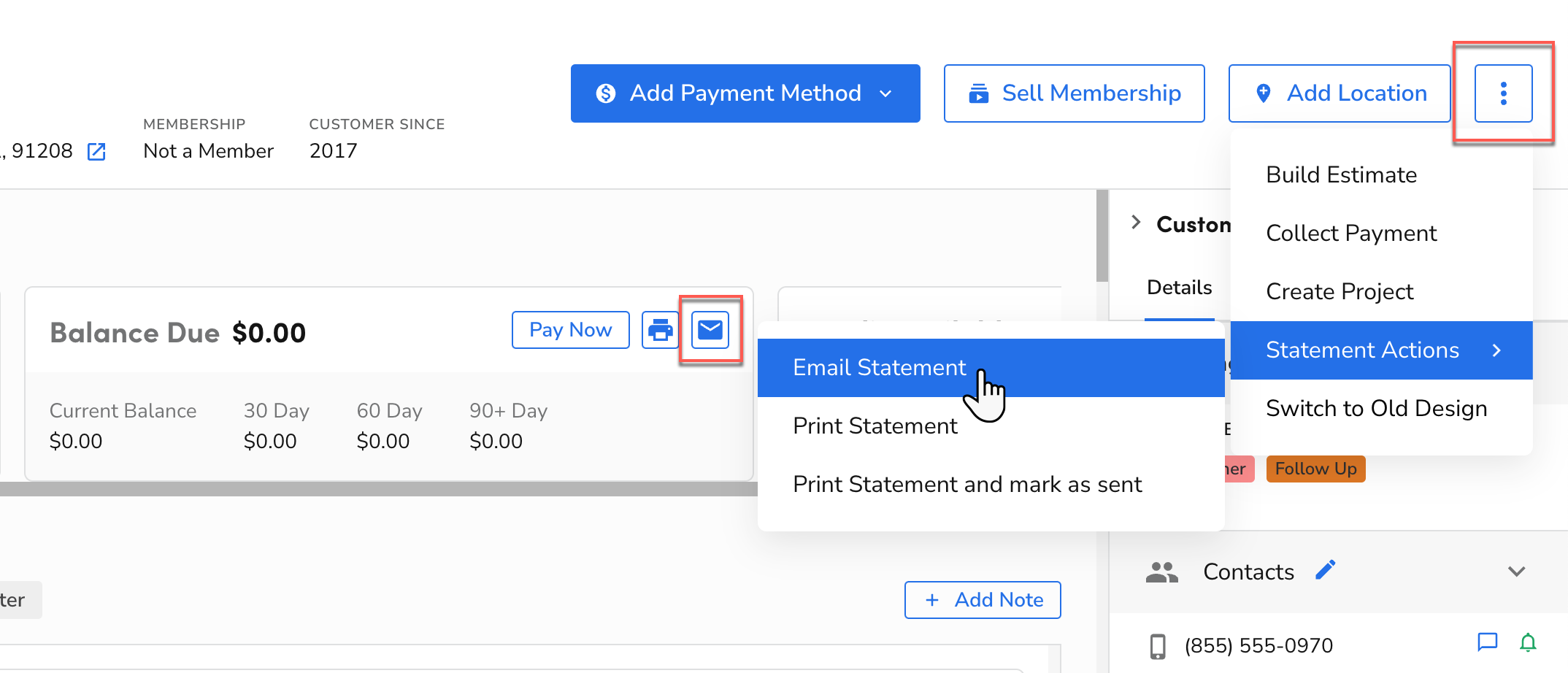Choose Print Statement and mark as sent
1568x673 pixels.
click(x=967, y=484)
